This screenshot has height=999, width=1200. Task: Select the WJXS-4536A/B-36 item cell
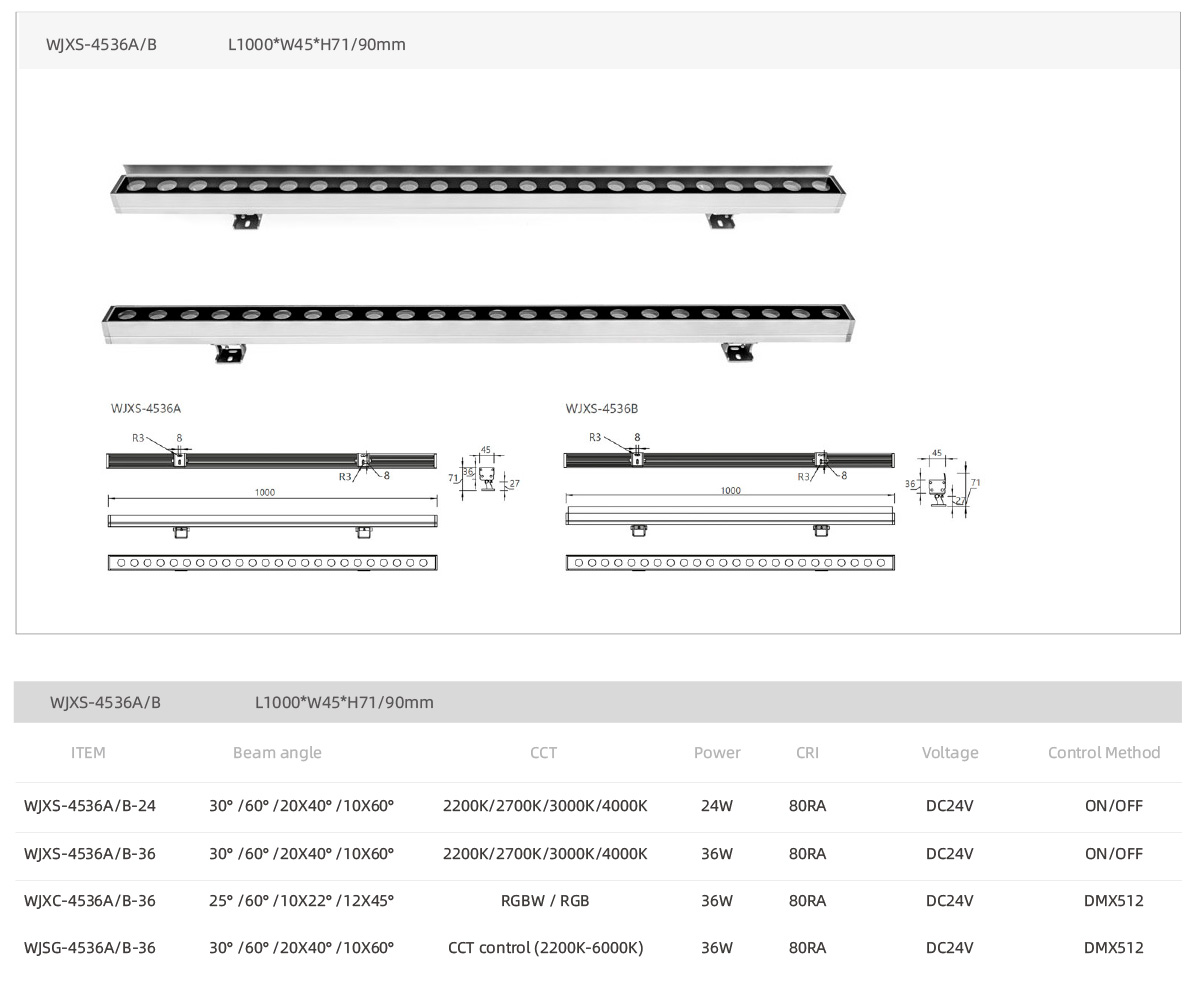90,853
